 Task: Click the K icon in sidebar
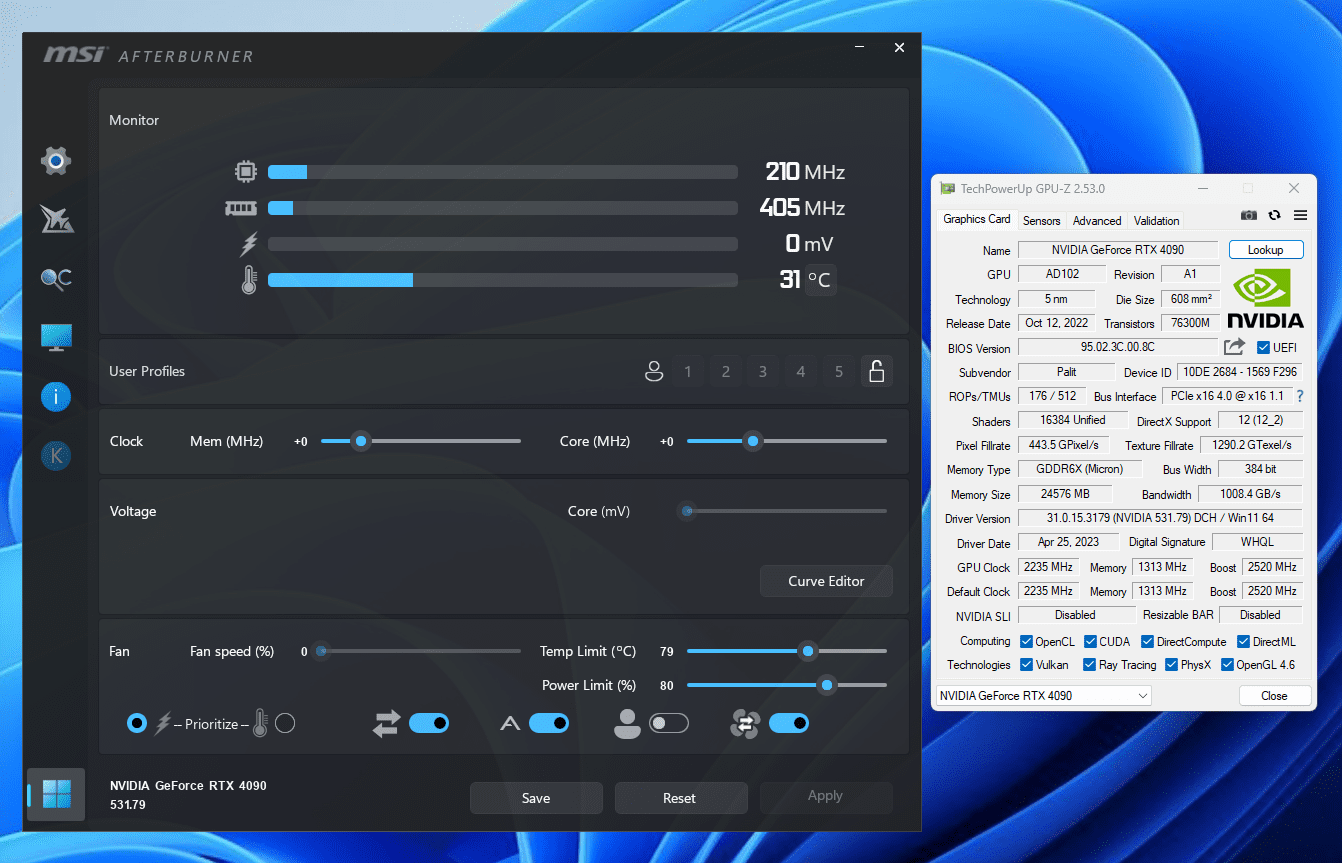click(x=56, y=456)
